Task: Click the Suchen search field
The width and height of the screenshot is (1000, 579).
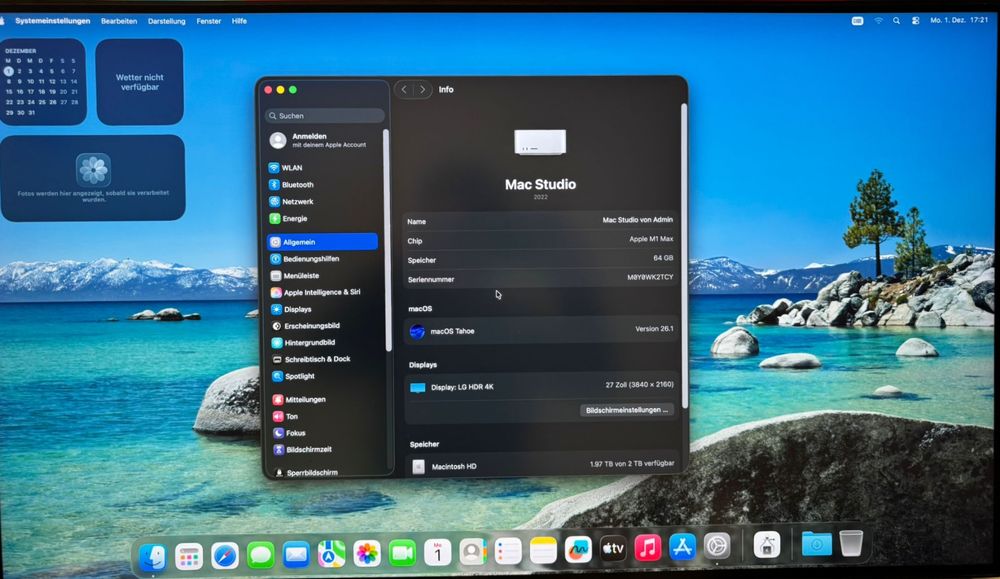Action: (x=323, y=115)
